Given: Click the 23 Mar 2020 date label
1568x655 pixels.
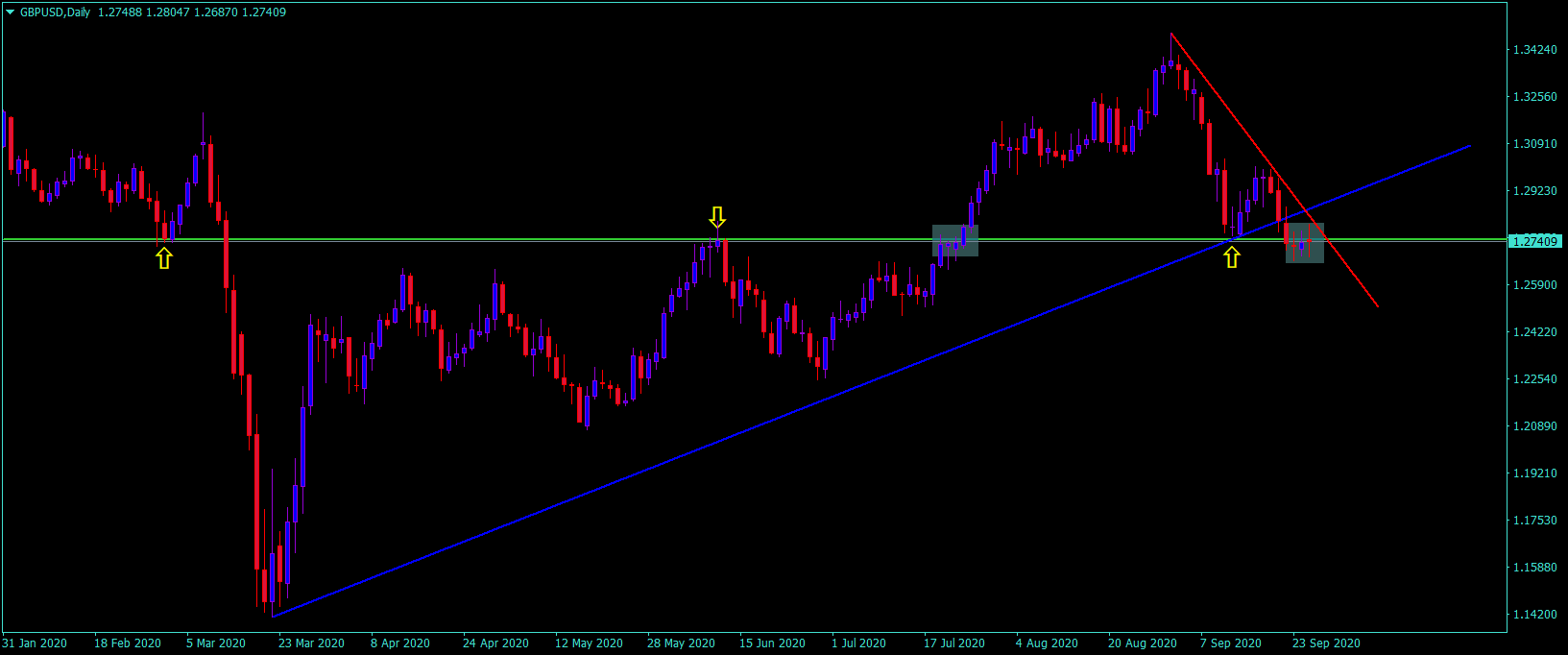Looking at the screenshot, I should pyautogui.click(x=311, y=643).
